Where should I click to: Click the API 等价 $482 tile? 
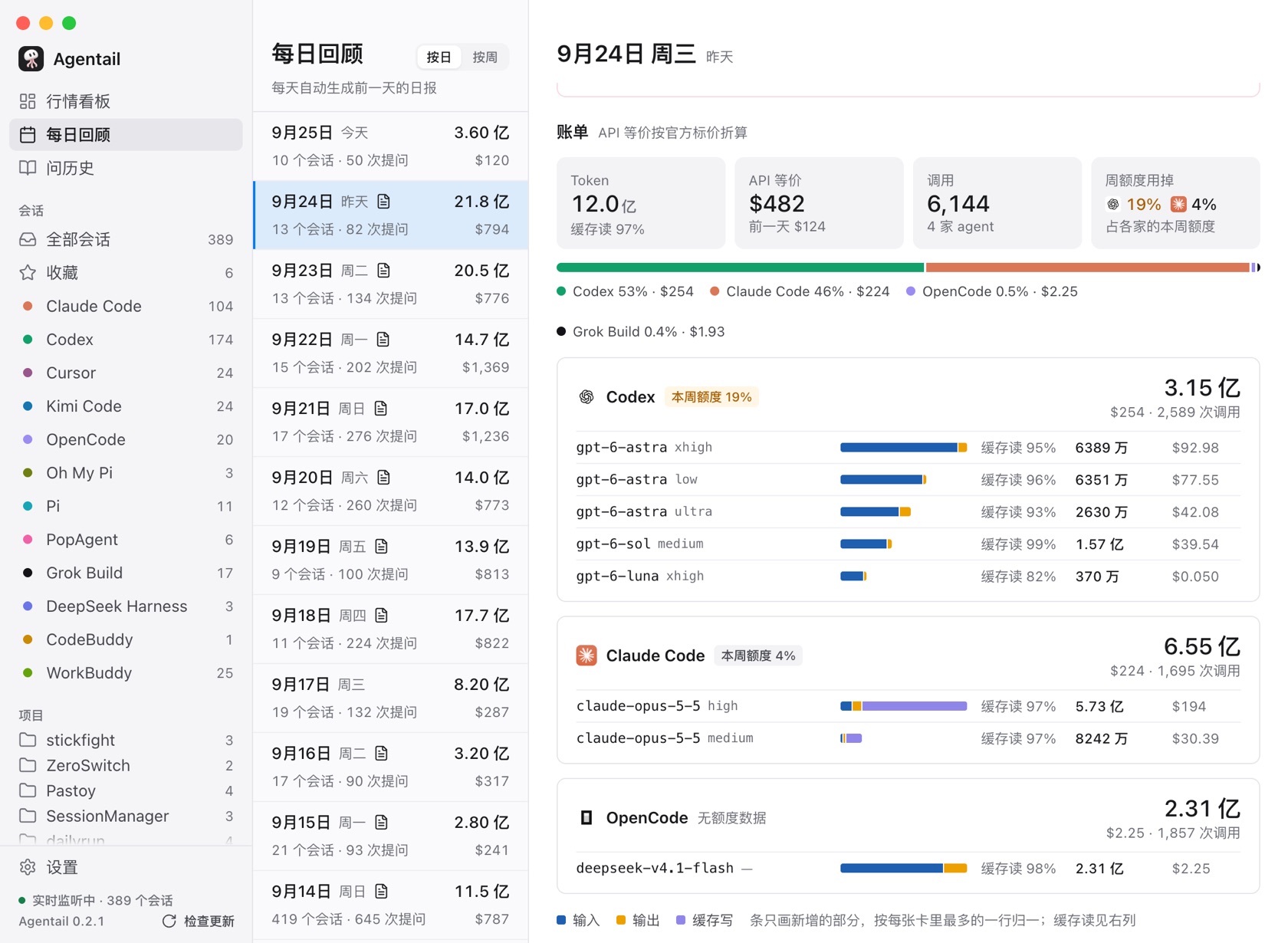[x=819, y=203]
